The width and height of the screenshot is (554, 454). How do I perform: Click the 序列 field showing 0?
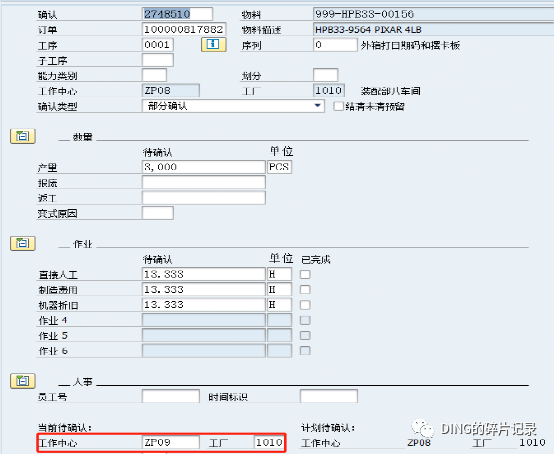click(335, 45)
